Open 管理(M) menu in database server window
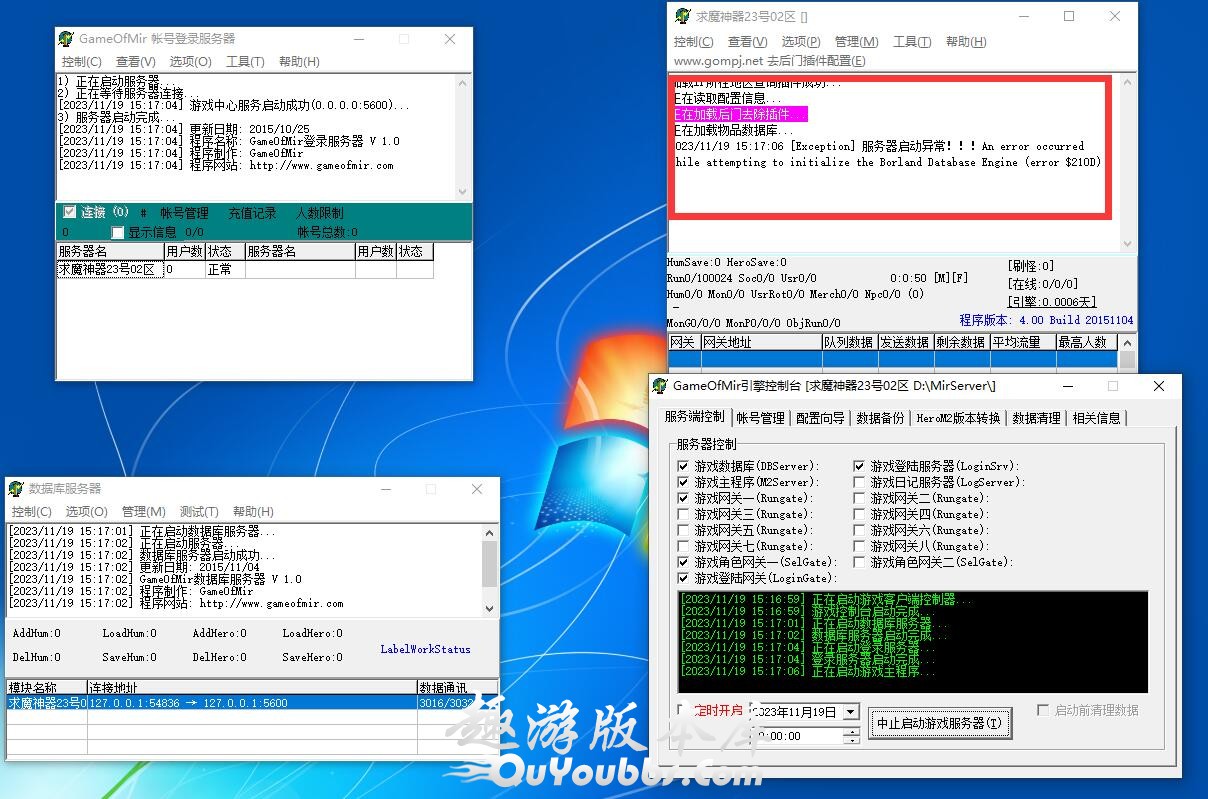 143,512
